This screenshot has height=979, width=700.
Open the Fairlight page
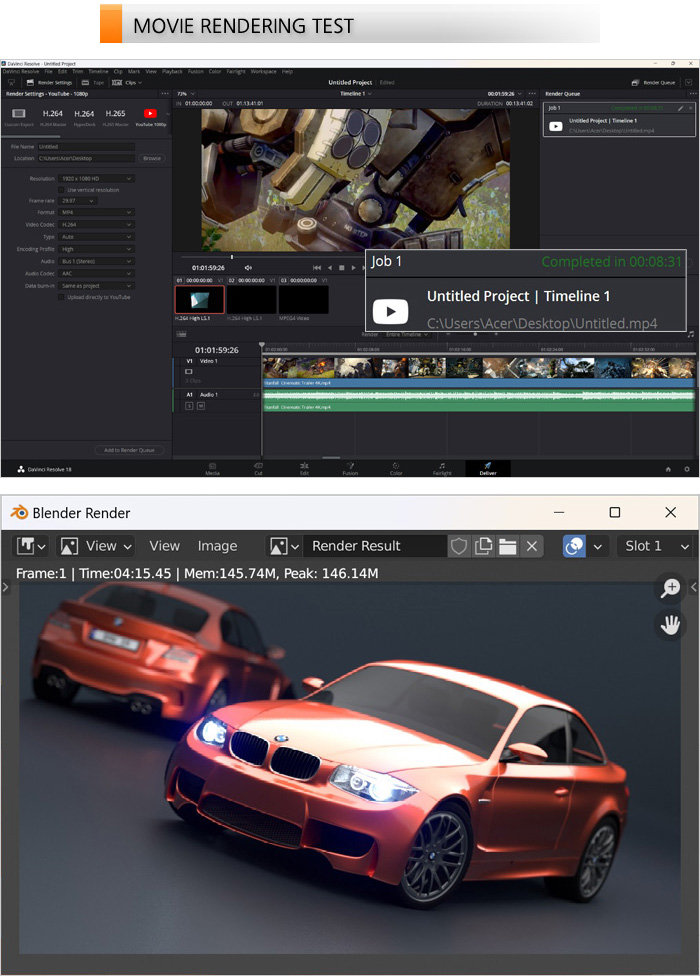(442, 469)
